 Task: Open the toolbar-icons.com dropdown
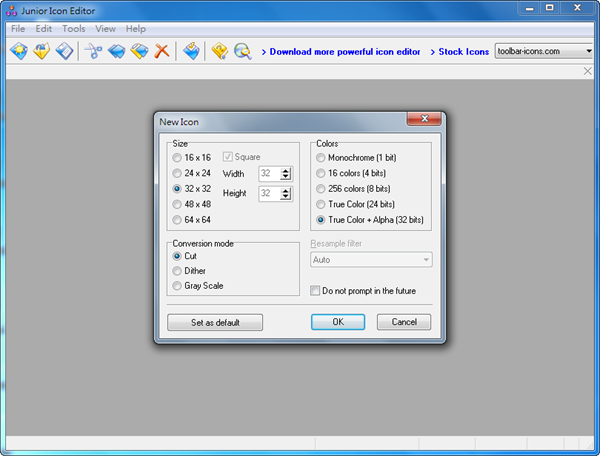(x=544, y=51)
